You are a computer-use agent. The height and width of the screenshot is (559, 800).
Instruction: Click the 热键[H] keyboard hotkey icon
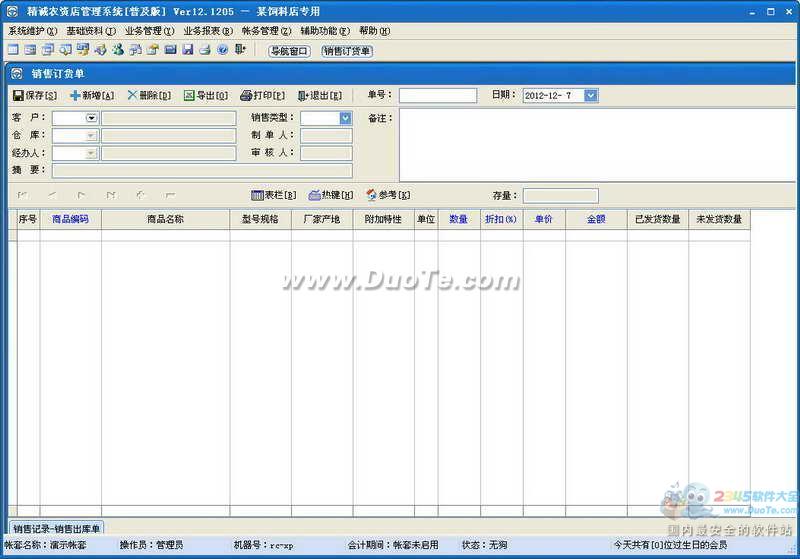pyautogui.click(x=314, y=195)
